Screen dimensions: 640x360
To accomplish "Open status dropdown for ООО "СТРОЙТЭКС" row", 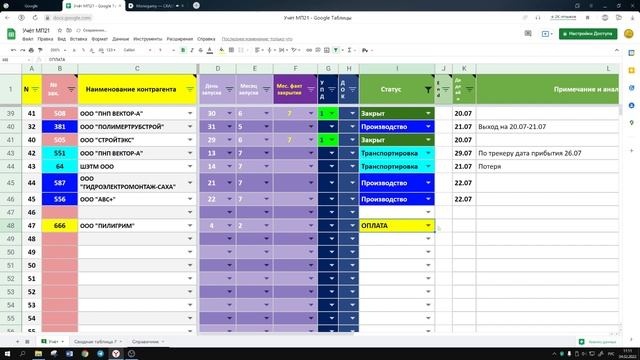I will (x=428, y=140).
